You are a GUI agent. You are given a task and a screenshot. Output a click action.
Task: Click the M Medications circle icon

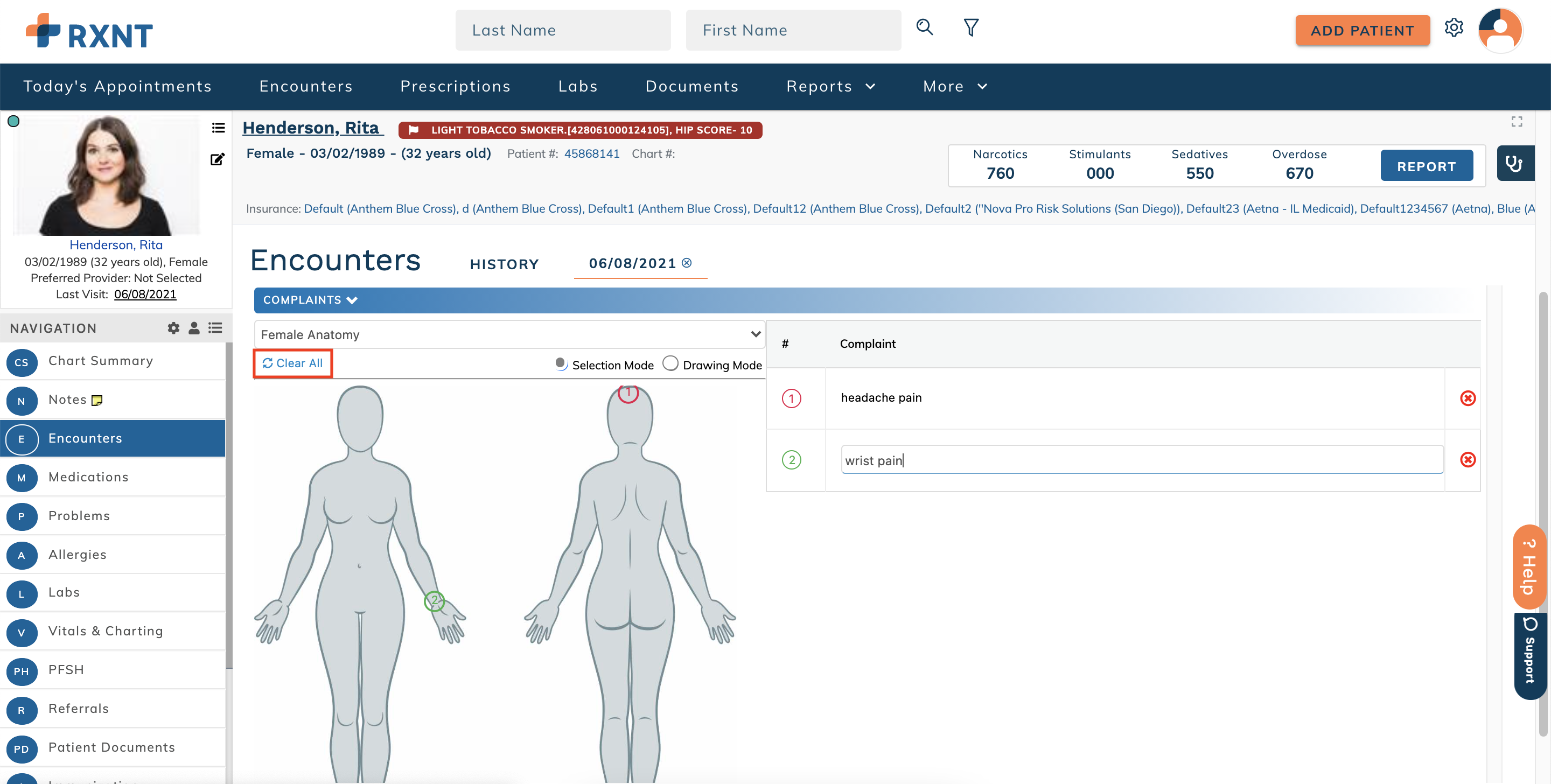point(22,478)
